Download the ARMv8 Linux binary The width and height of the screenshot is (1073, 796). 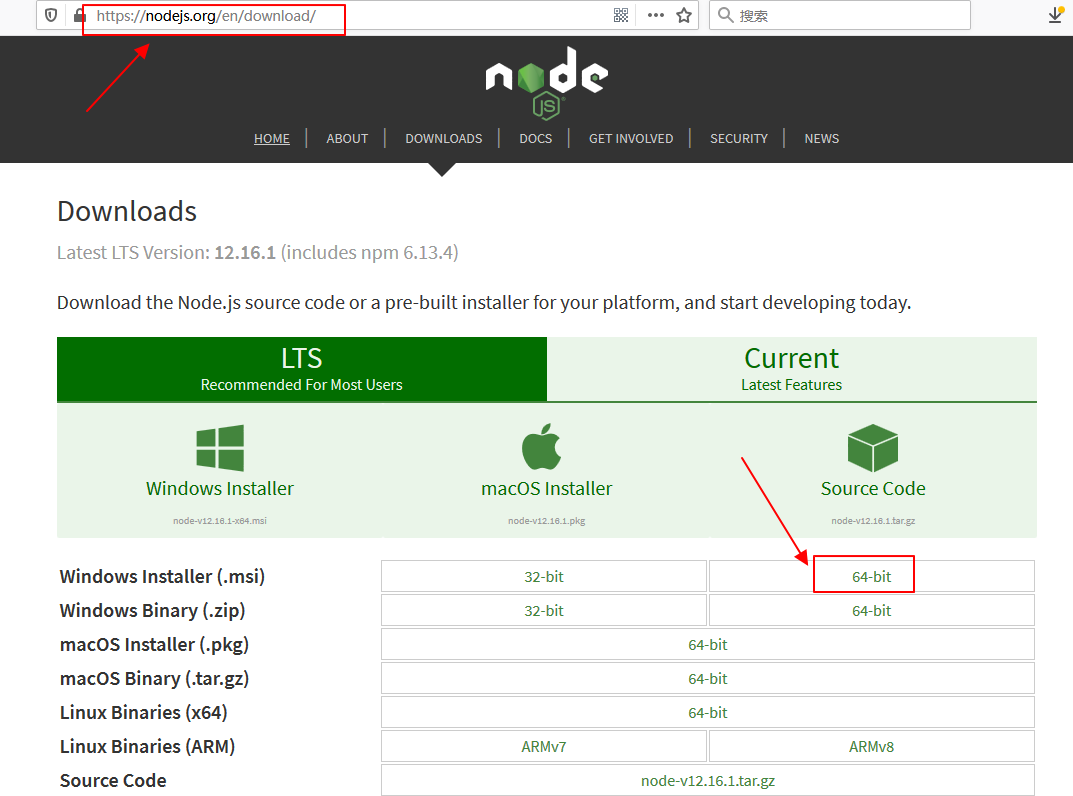click(871, 746)
